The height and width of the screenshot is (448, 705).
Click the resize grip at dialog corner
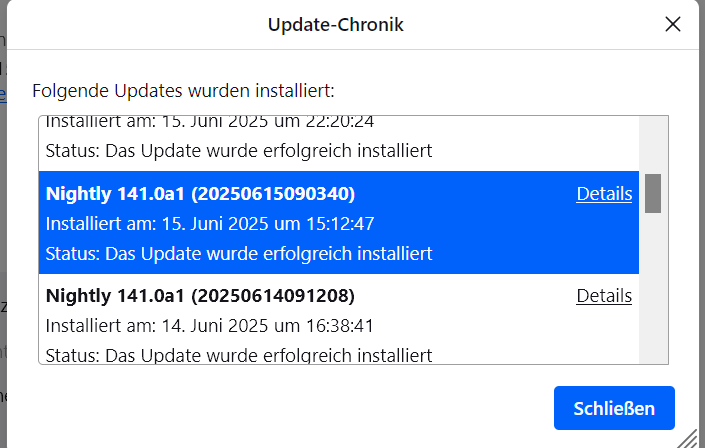tap(688, 438)
